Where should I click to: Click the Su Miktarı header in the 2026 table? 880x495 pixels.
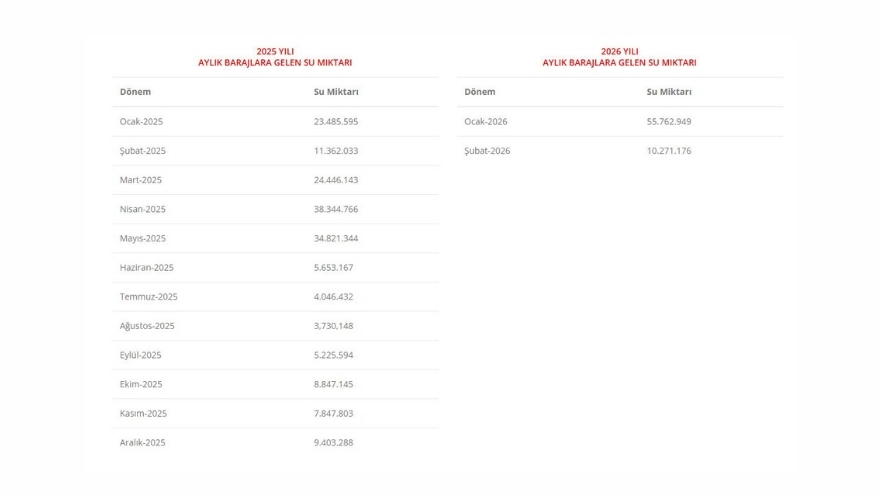tap(669, 92)
